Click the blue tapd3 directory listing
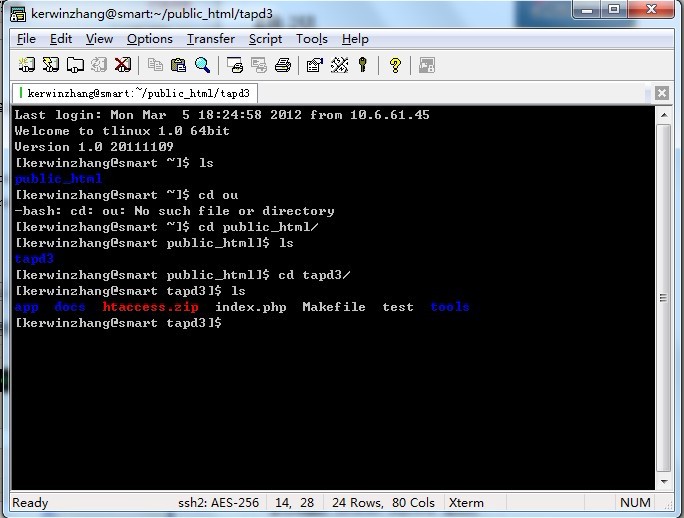This screenshot has height=518, width=684. (34, 259)
